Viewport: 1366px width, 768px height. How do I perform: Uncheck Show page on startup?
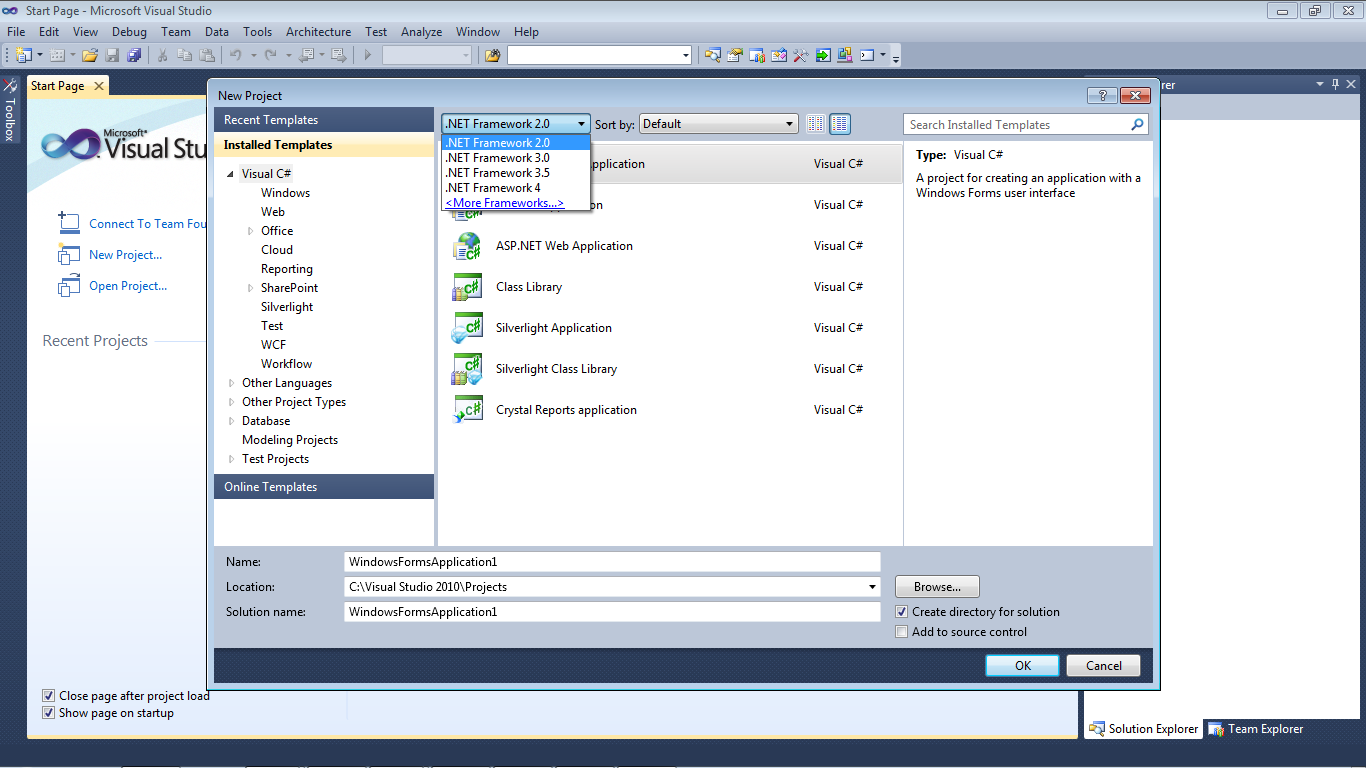(x=49, y=713)
